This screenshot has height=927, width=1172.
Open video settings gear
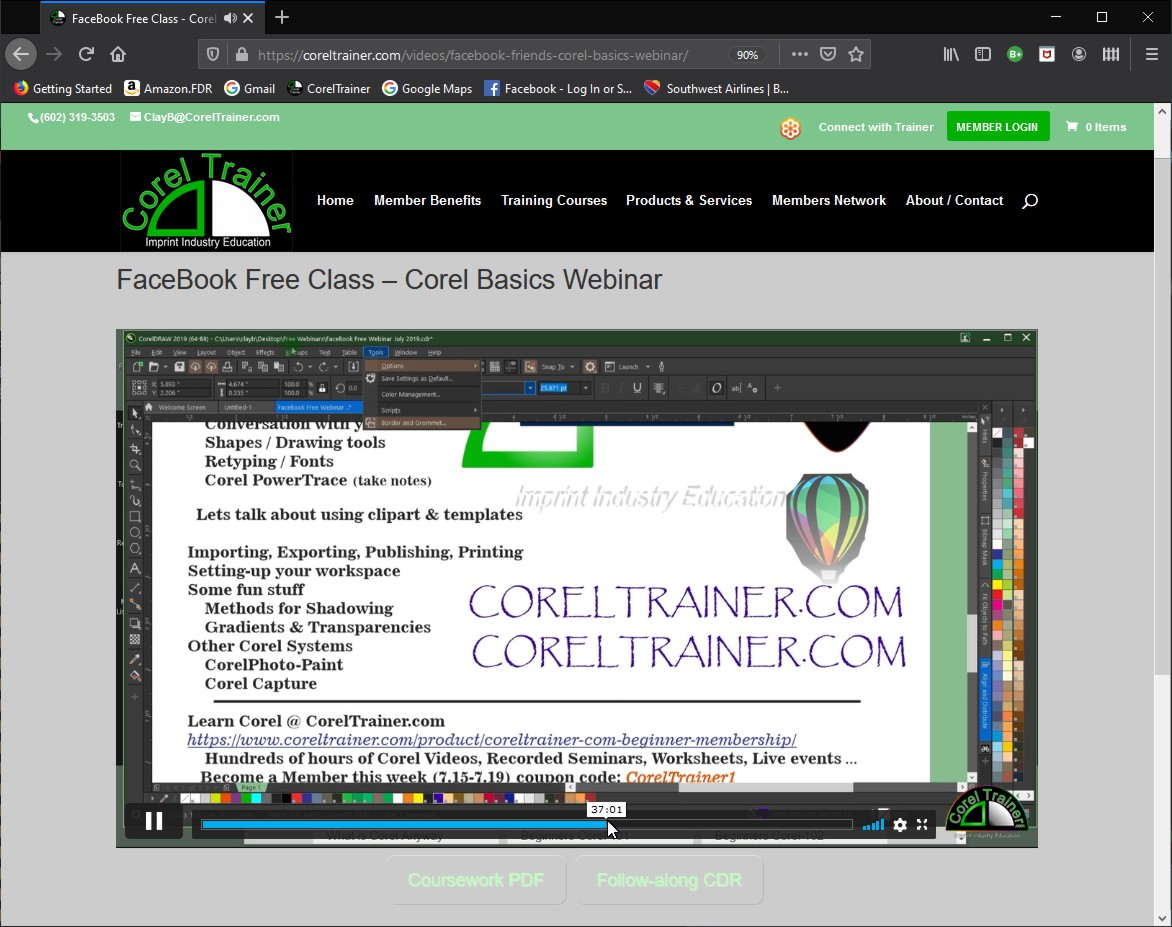900,825
